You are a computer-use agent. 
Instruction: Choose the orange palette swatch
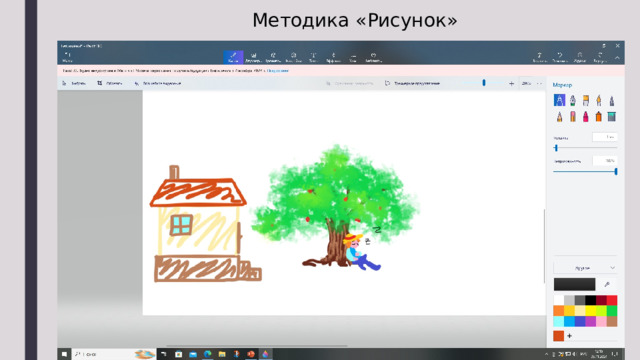coord(559,311)
